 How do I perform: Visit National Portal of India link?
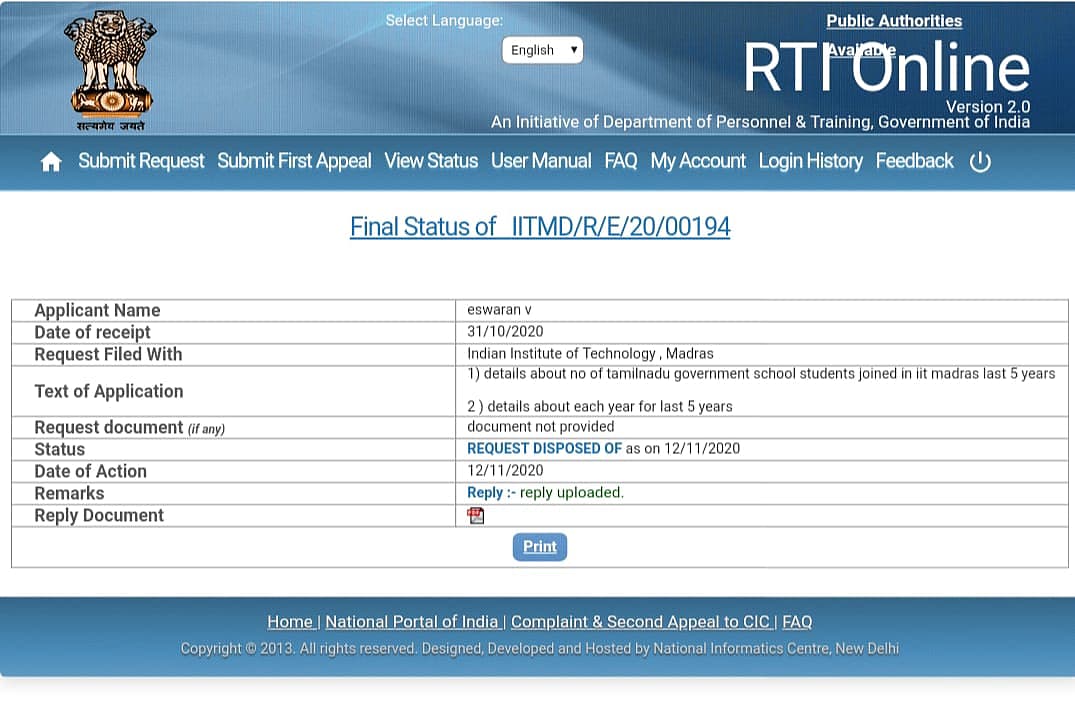(x=412, y=622)
